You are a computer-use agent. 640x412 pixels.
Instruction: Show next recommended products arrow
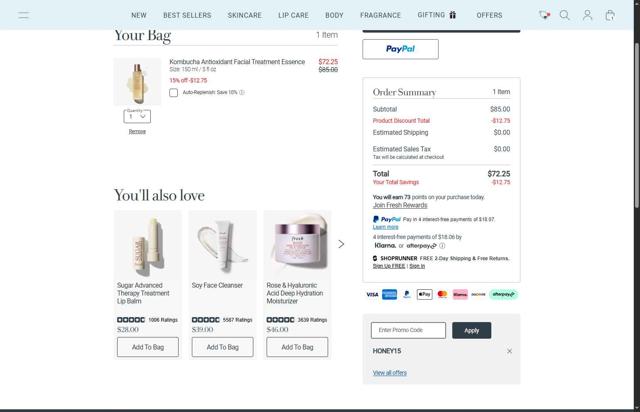click(341, 244)
